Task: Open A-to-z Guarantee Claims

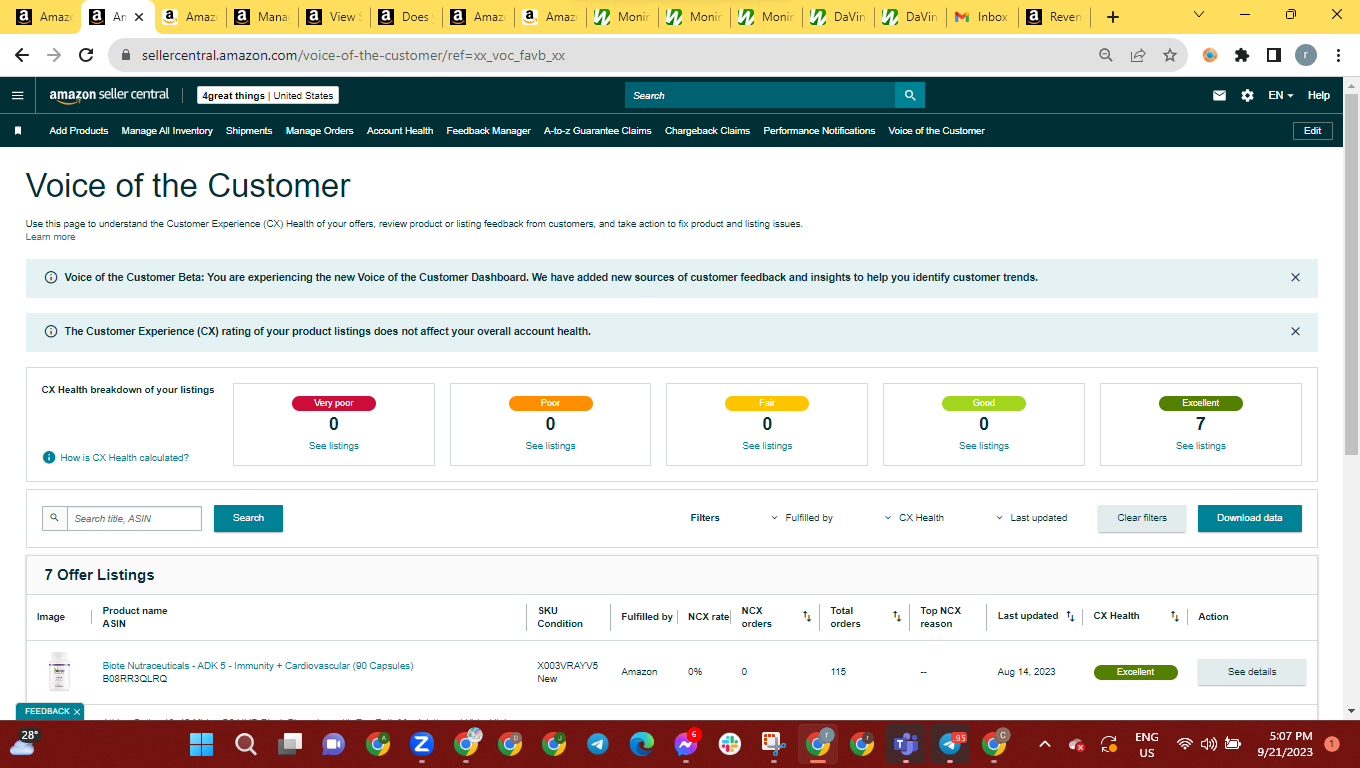Action: pyautogui.click(x=597, y=131)
